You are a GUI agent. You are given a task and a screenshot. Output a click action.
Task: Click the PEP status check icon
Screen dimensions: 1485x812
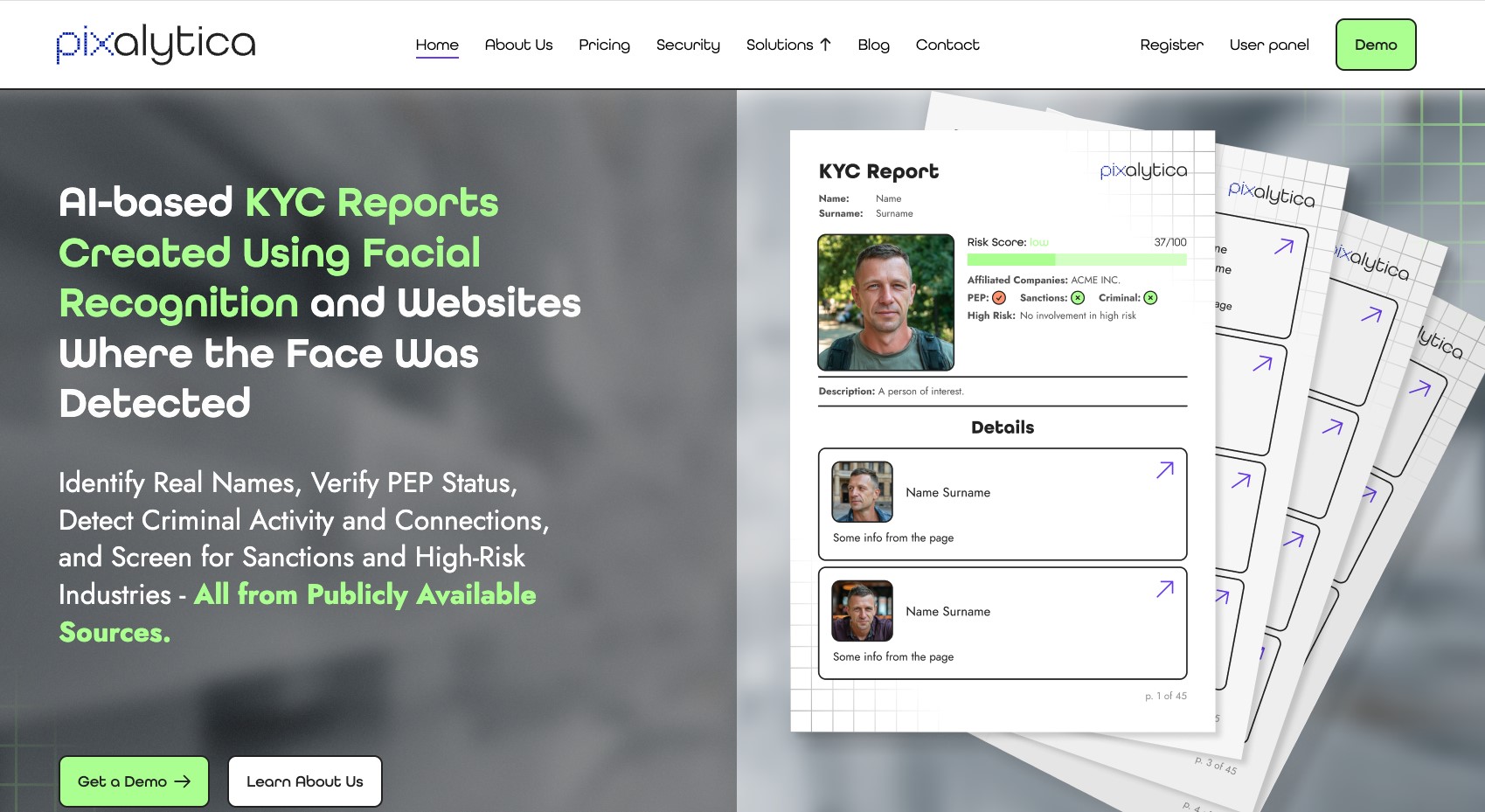(999, 298)
